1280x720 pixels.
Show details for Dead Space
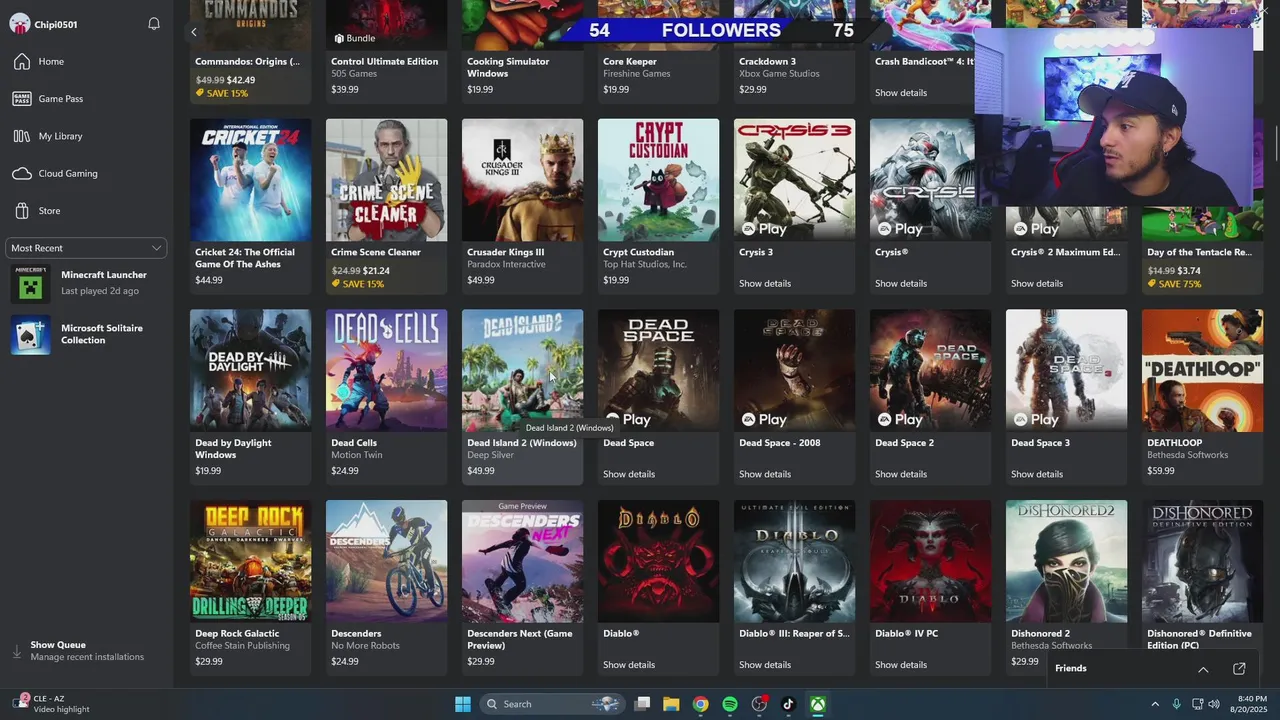[629, 474]
